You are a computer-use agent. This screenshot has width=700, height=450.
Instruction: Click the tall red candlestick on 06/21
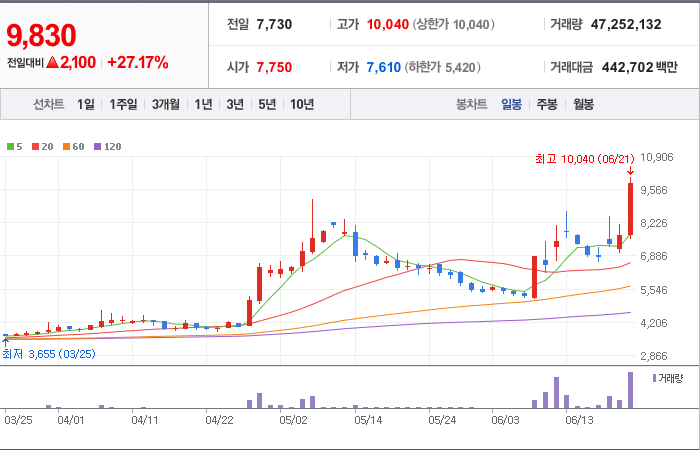630,209
